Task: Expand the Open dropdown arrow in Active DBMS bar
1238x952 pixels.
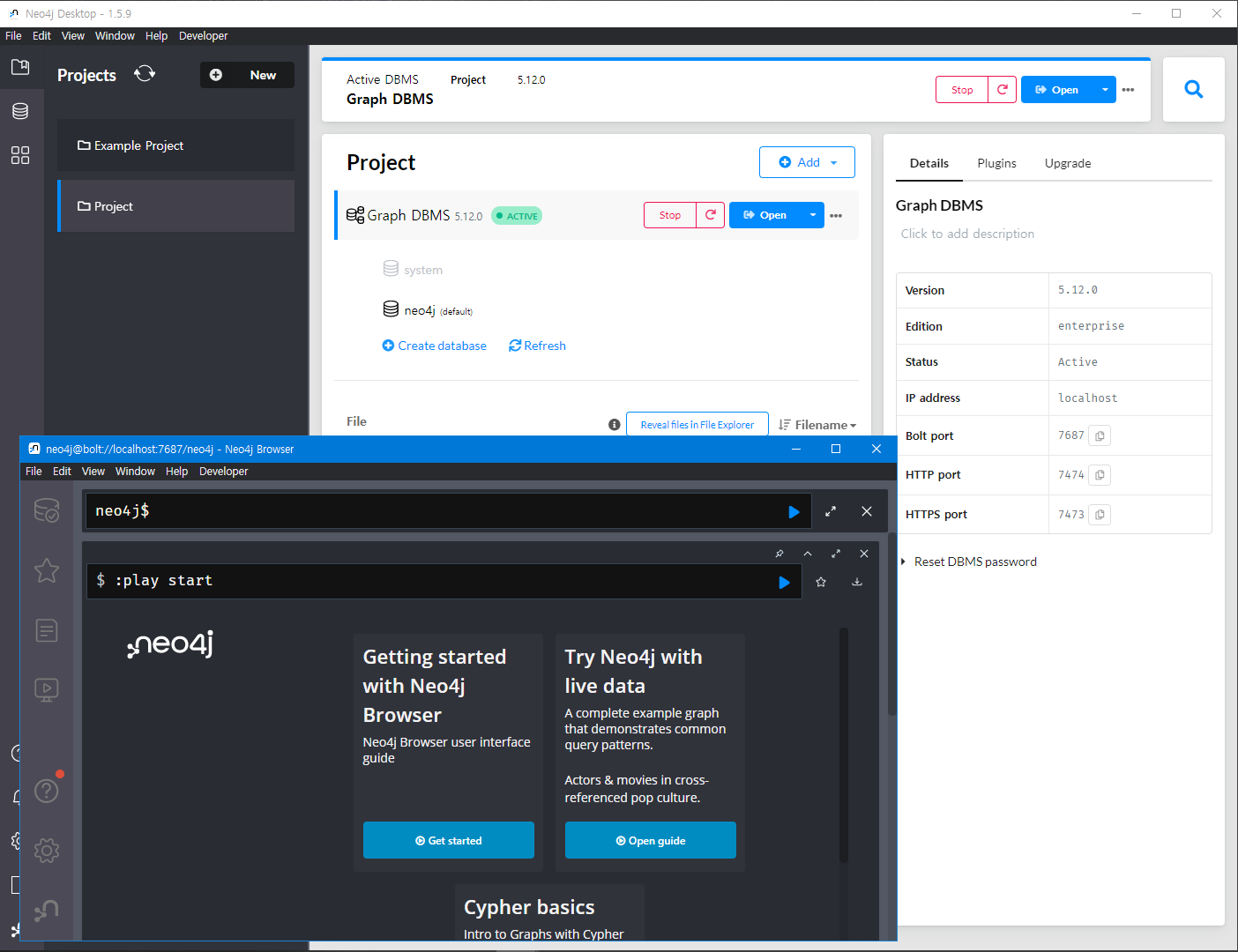Action: pos(1105,90)
